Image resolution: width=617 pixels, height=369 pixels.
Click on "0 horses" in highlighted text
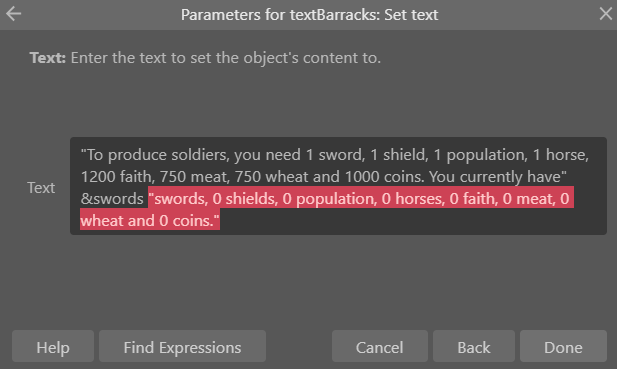[x=412, y=199]
